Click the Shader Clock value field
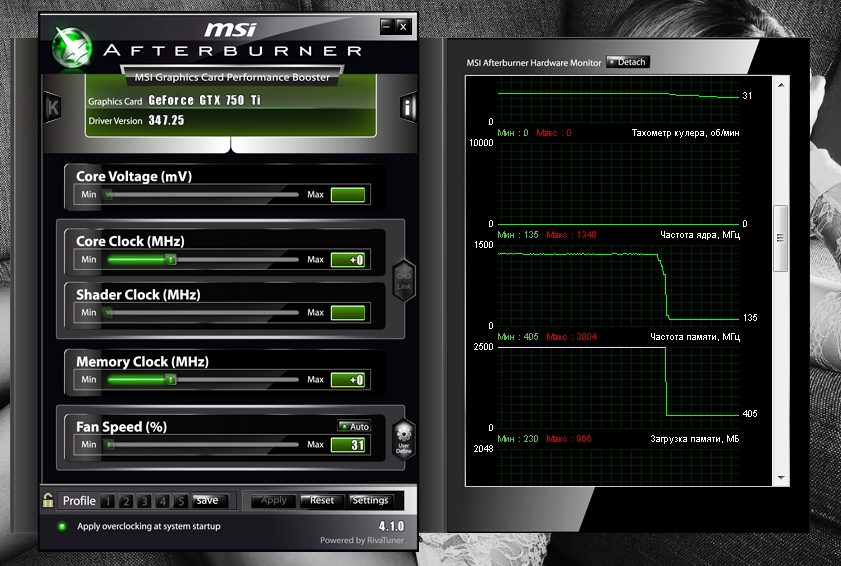 tap(348, 313)
